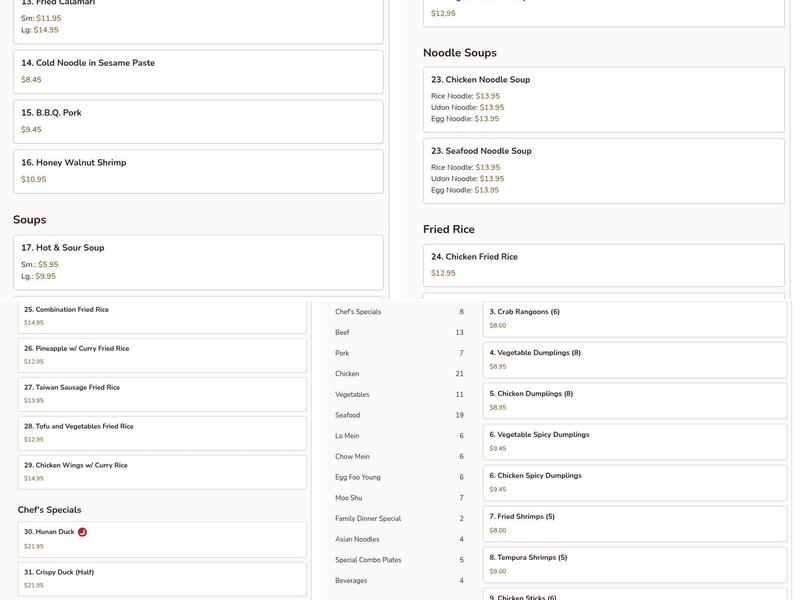Select the Seafood Noodle Soup item
The width and height of the screenshot is (800, 600).
603,170
